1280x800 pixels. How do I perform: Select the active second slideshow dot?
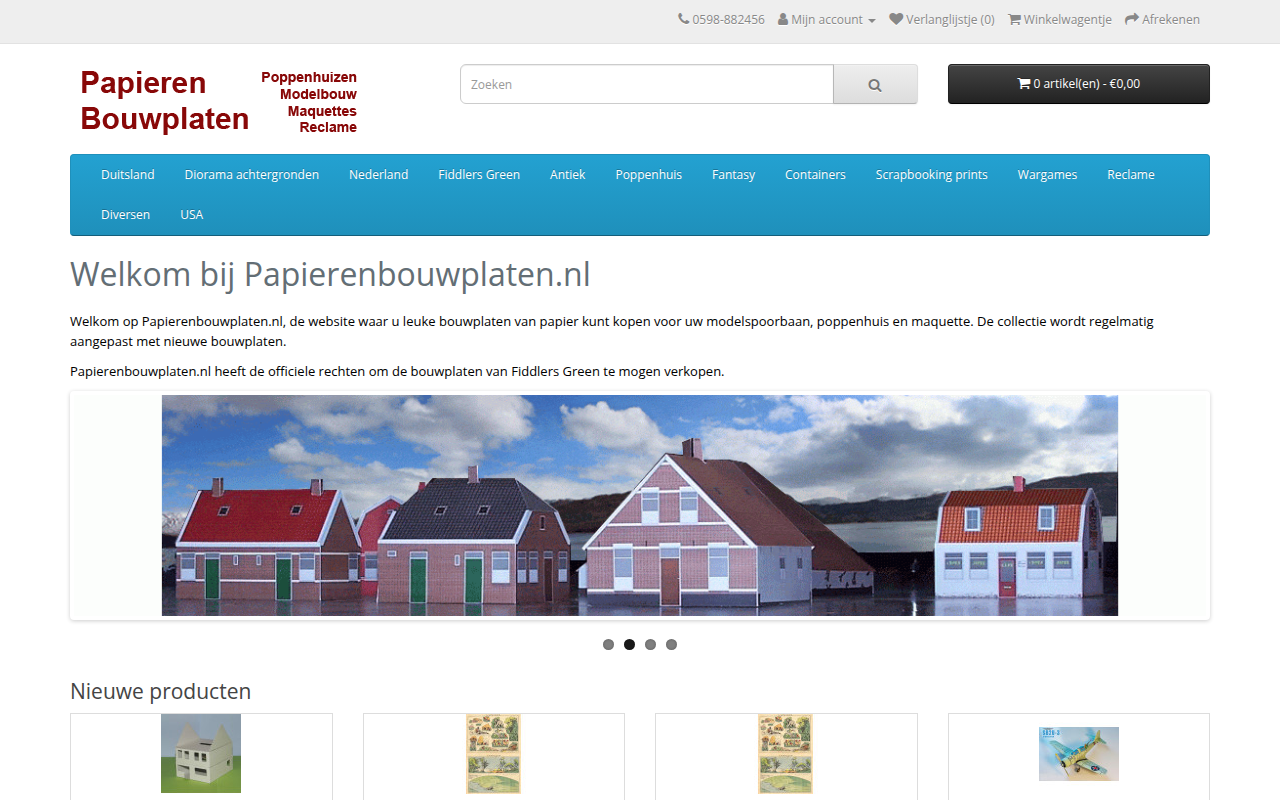click(x=629, y=645)
